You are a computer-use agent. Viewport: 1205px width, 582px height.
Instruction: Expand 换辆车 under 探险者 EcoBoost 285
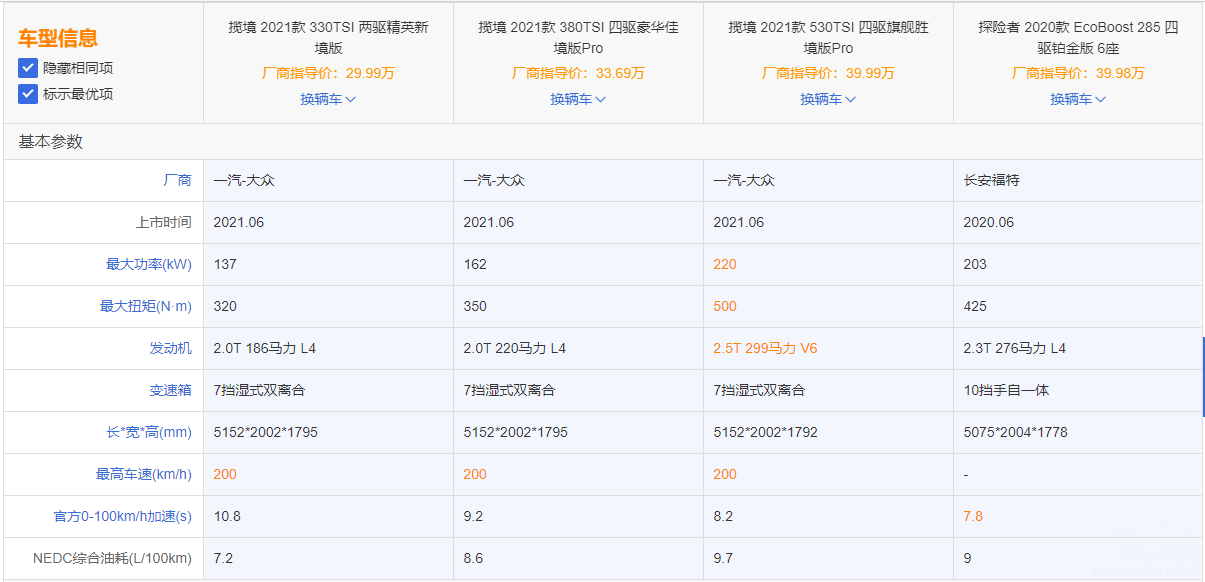[1078, 99]
